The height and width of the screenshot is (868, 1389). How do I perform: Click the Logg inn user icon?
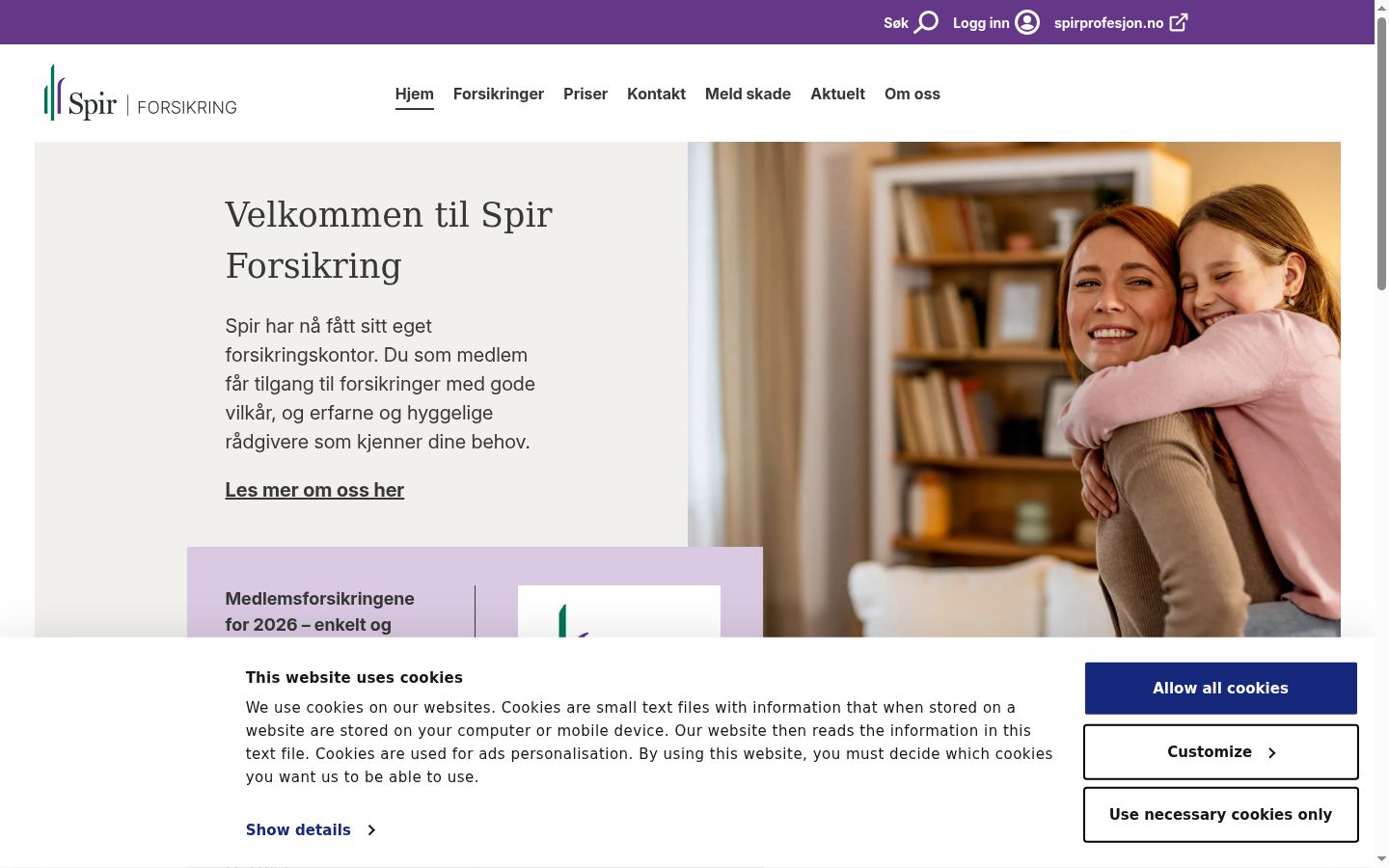(1027, 22)
